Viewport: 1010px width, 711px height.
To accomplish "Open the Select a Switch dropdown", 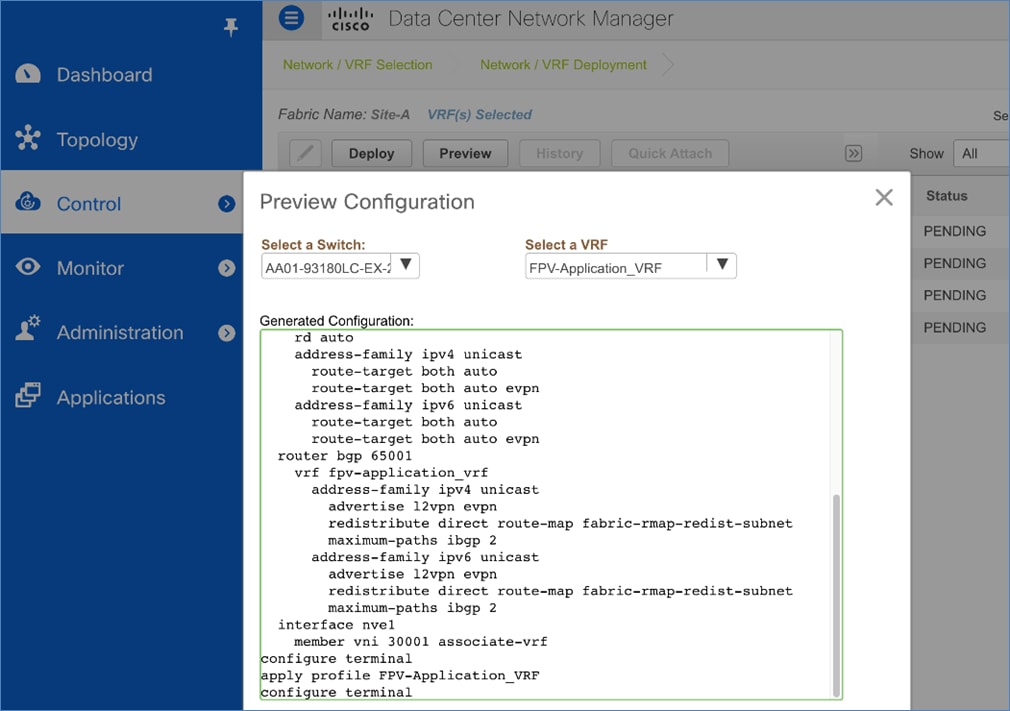I will click(340, 266).
